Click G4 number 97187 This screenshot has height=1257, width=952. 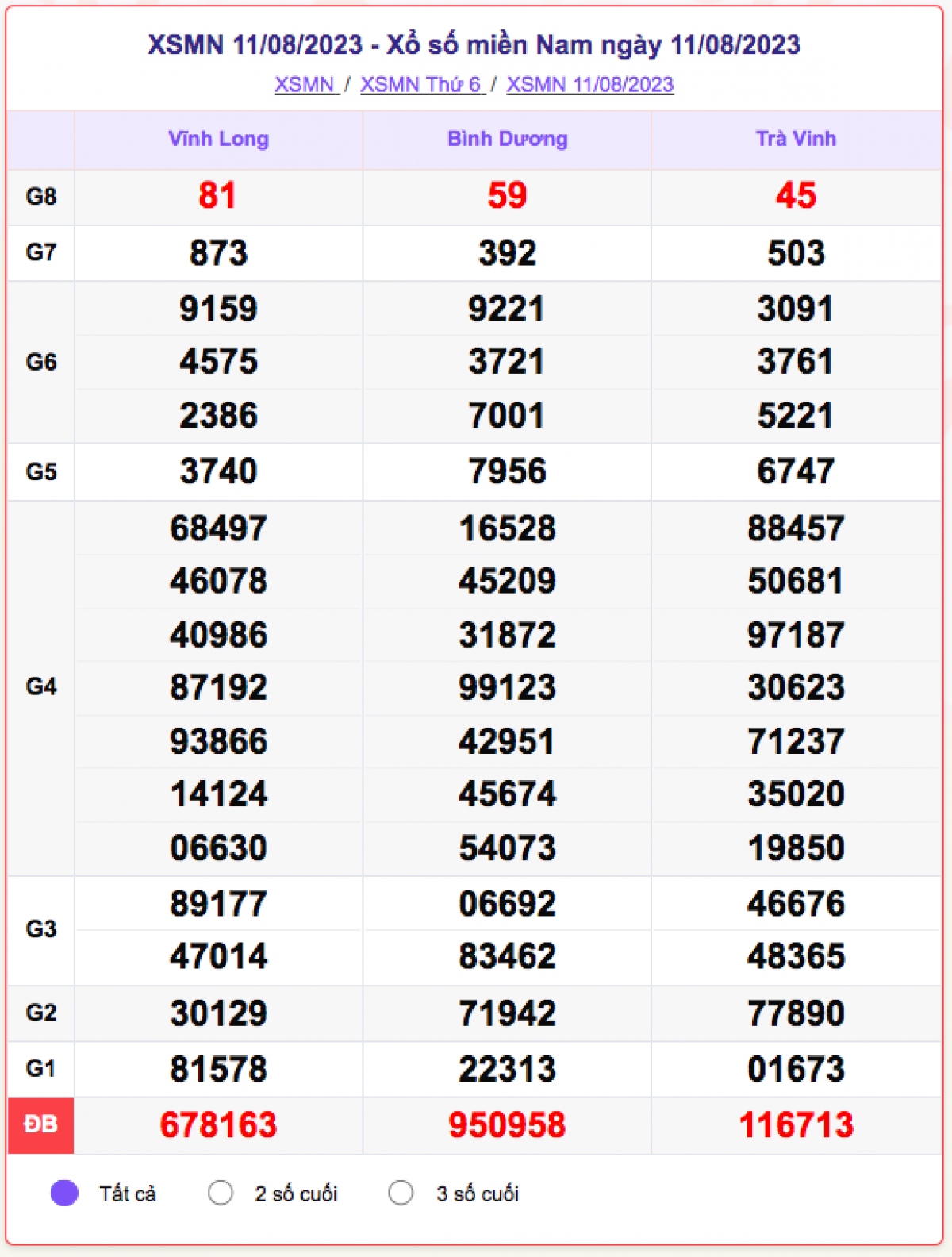[x=796, y=635]
